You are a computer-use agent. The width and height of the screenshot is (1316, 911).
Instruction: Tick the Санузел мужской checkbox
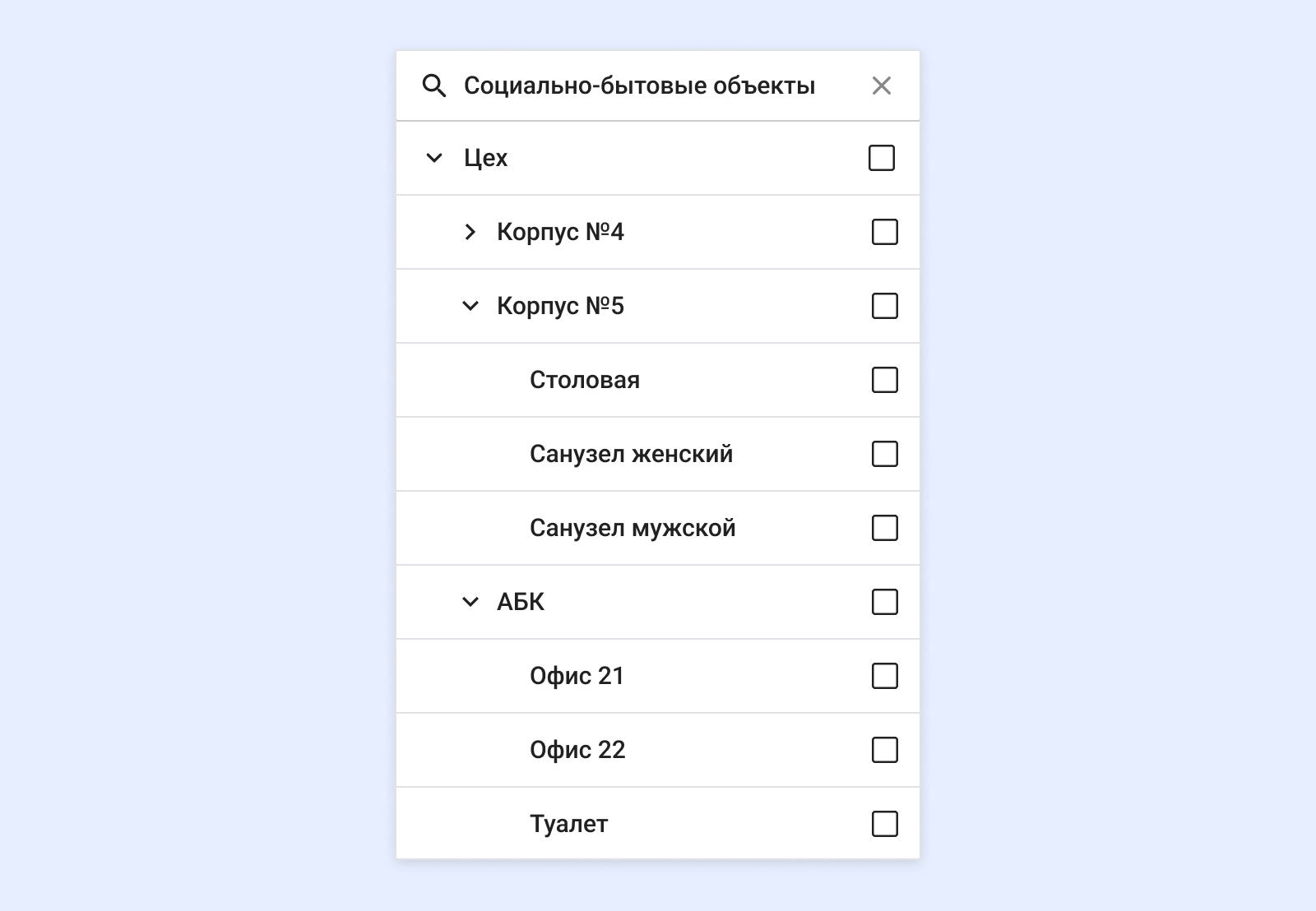[x=884, y=528]
